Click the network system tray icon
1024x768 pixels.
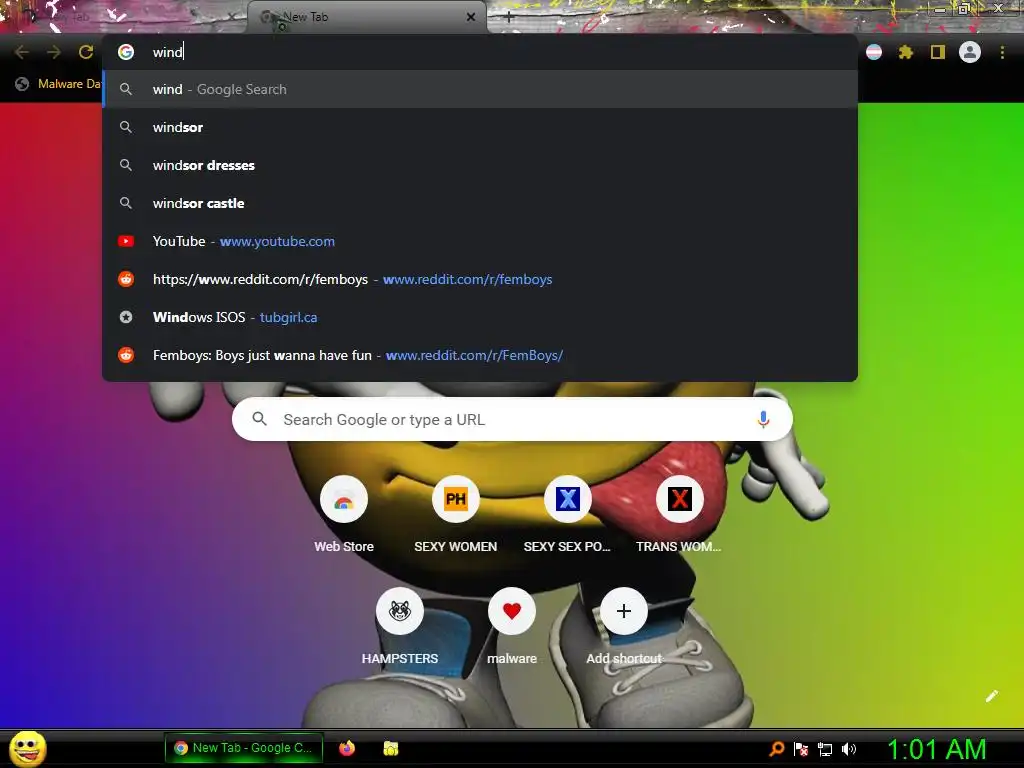point(825,749)
